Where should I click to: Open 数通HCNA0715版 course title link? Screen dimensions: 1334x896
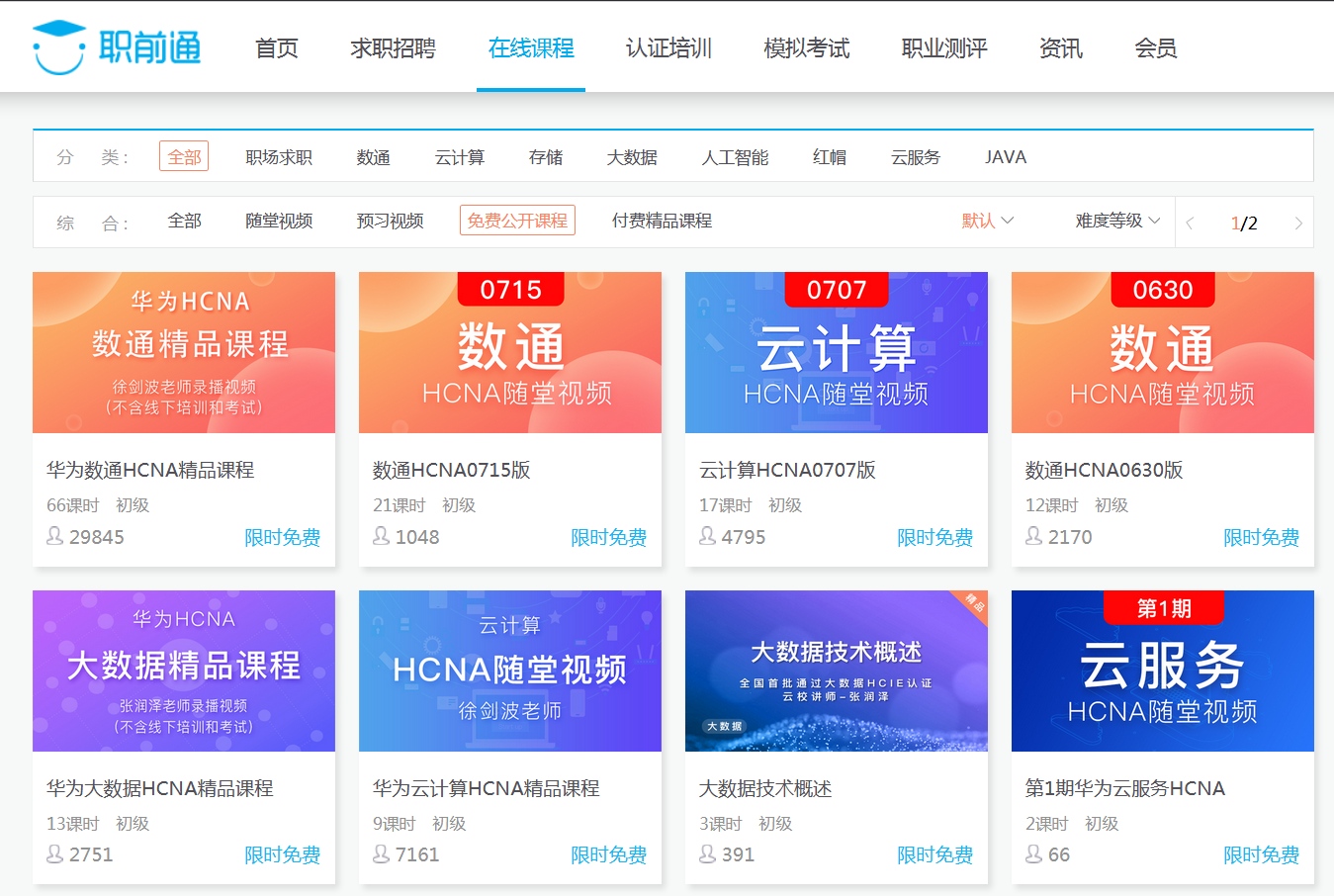(x=451, y=470)
